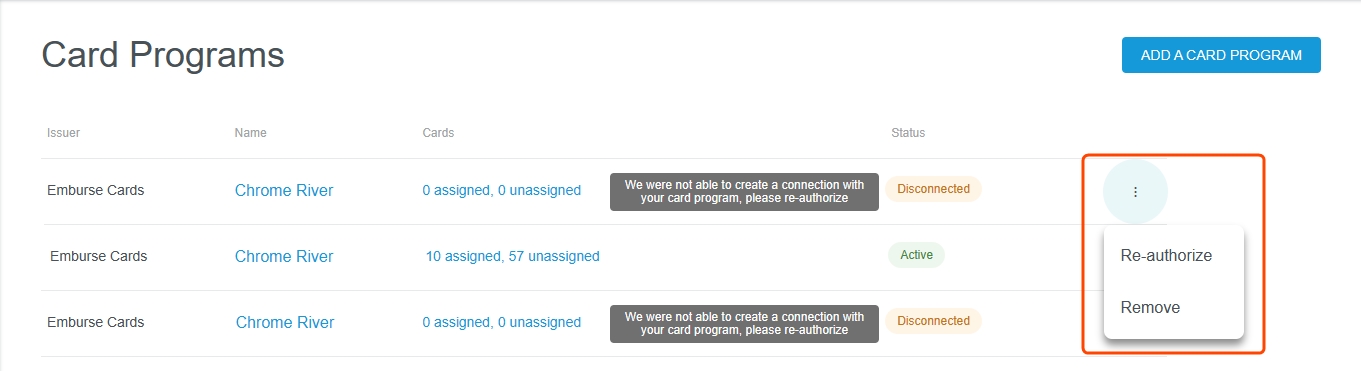Click the last row's re-authorize warning tooltip
The image size is (1361, 371).
pos(744,323)
